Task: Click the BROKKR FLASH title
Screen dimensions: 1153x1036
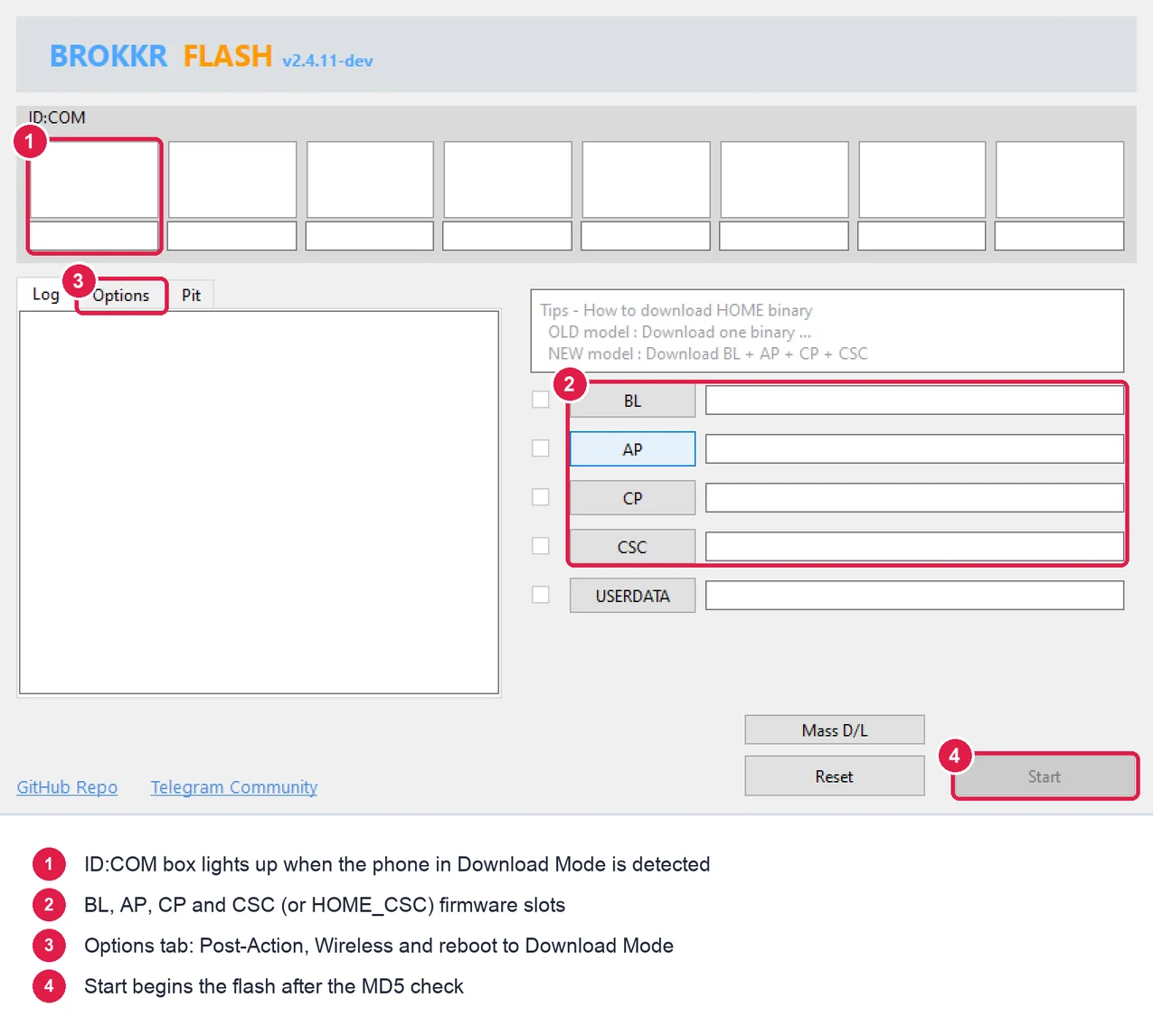Action: tap(161, 56)
